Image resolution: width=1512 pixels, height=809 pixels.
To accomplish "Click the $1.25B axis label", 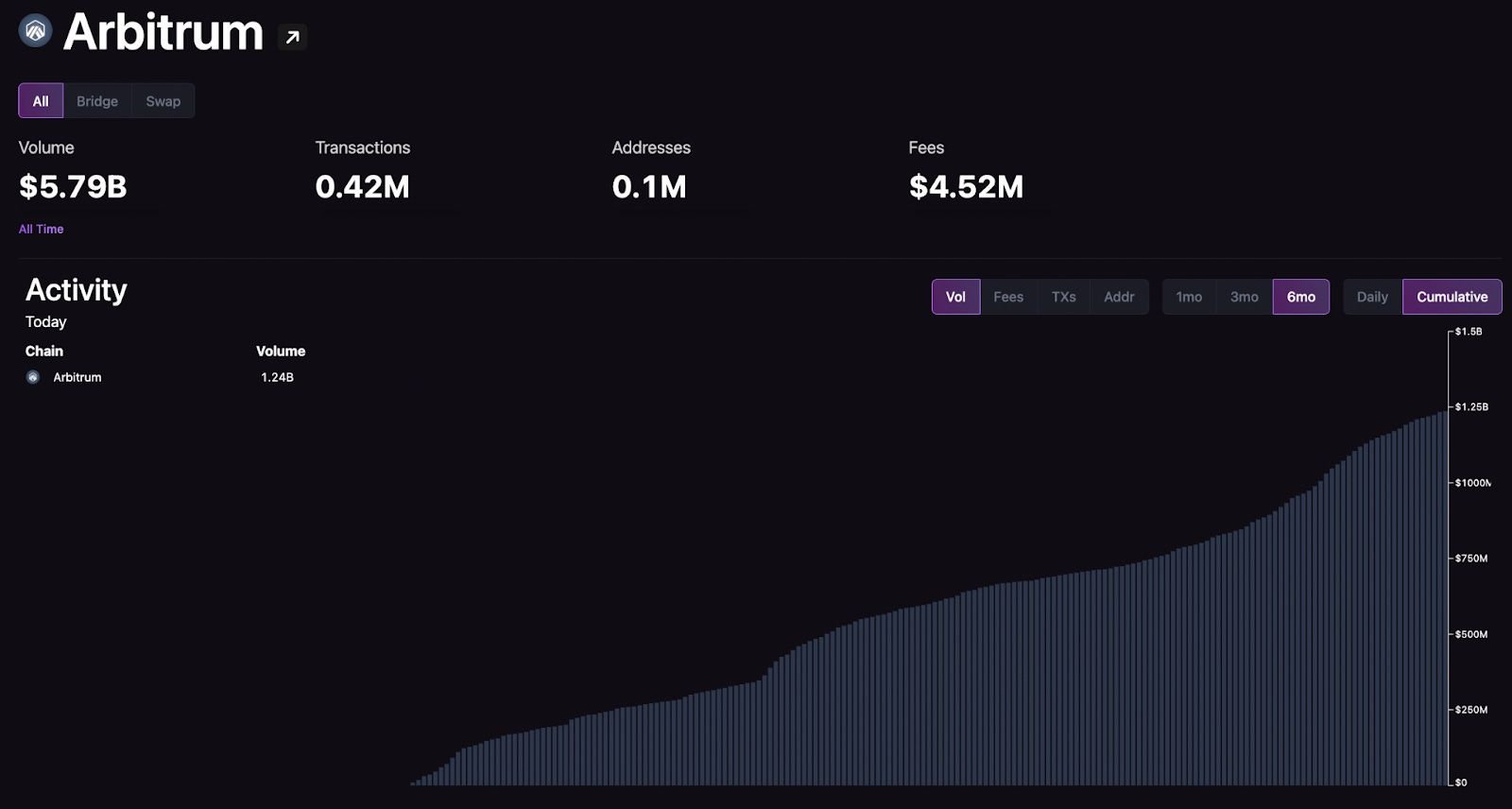I will point(1471,407).
